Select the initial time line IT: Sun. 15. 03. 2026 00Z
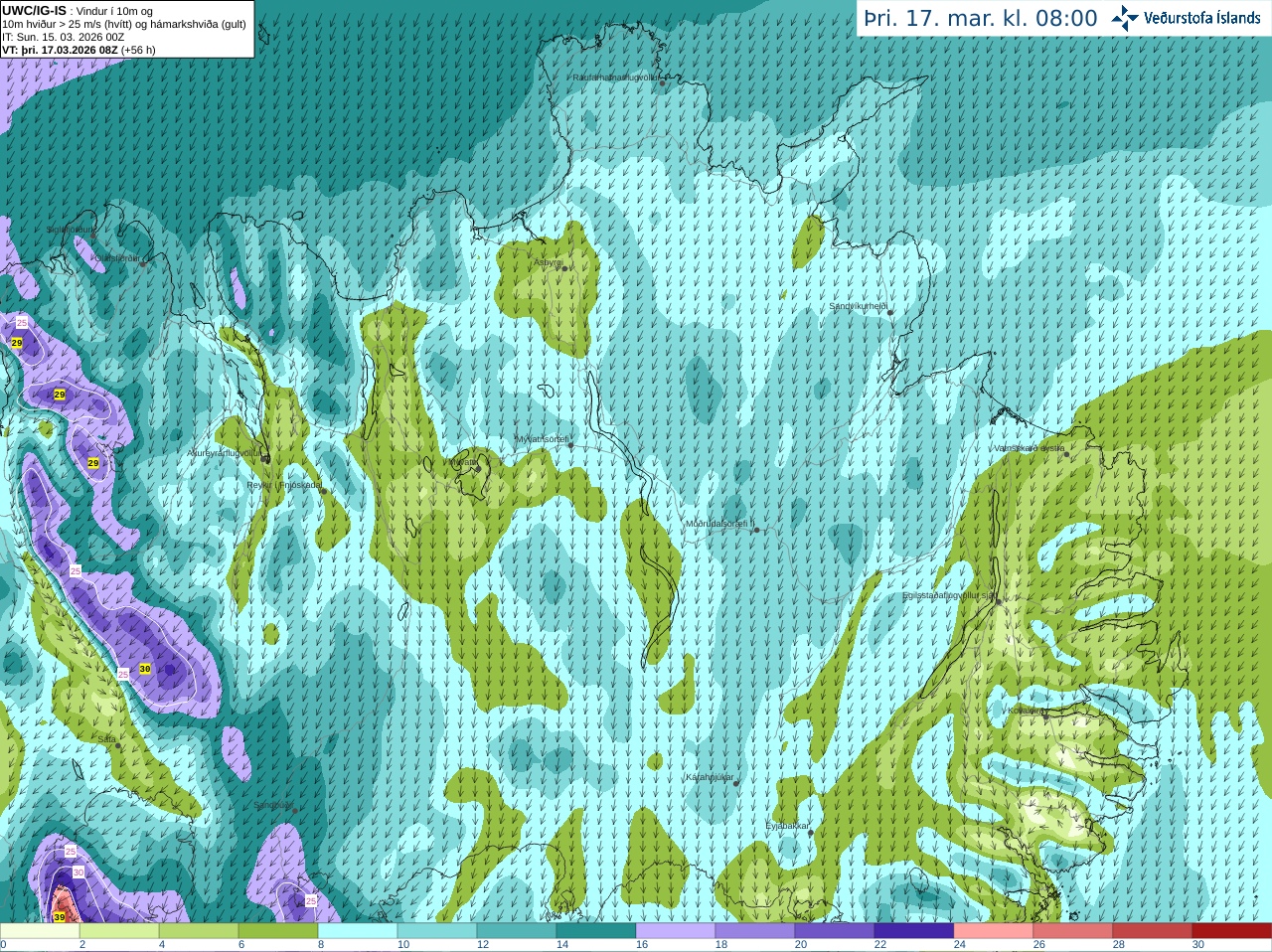Image resolution: width=1272 pixels, height=952 pixels. pyautogui.click(x=64, y=37)
